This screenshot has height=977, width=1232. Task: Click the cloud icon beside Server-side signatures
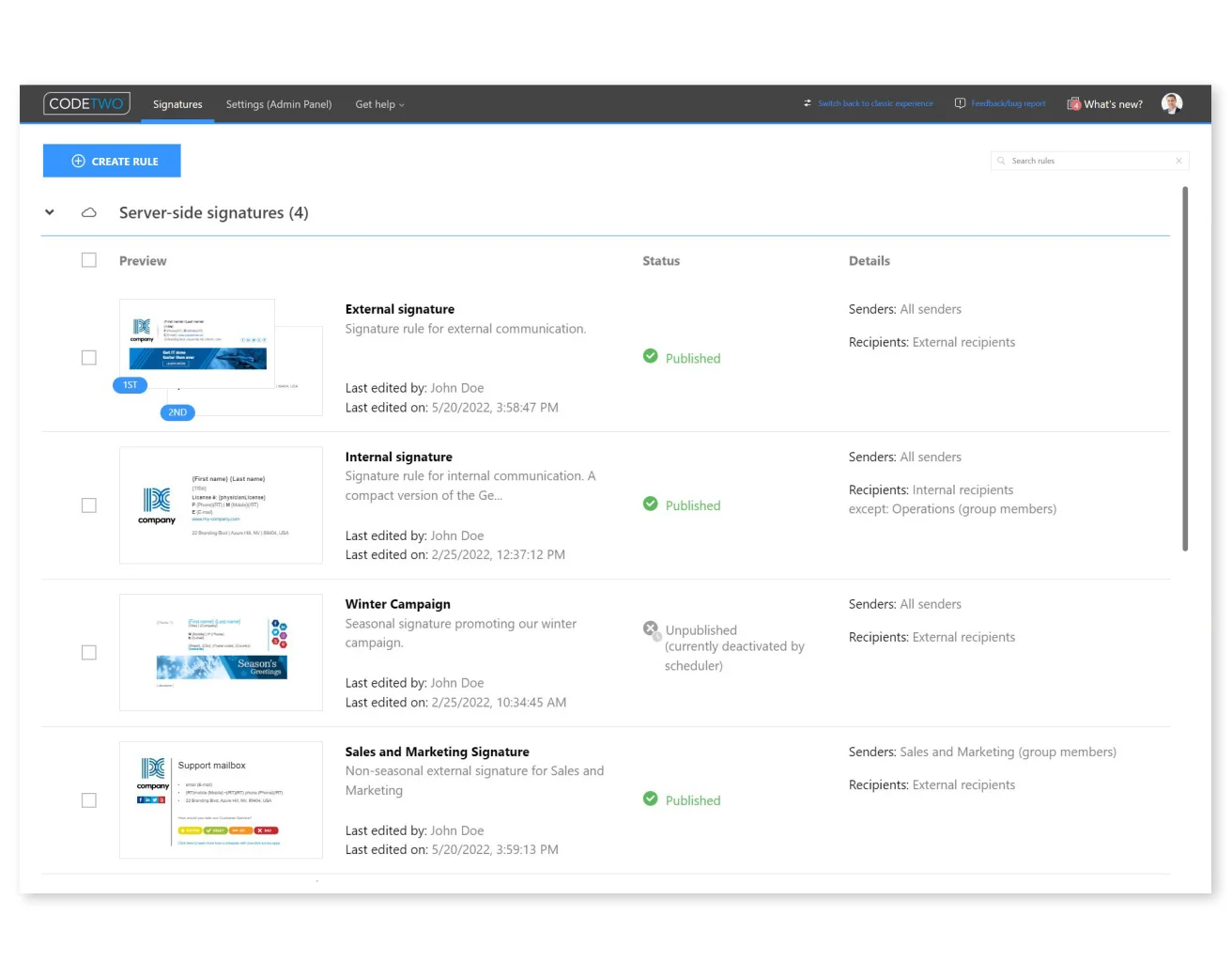pyautogui.click(x=89, y=213)
